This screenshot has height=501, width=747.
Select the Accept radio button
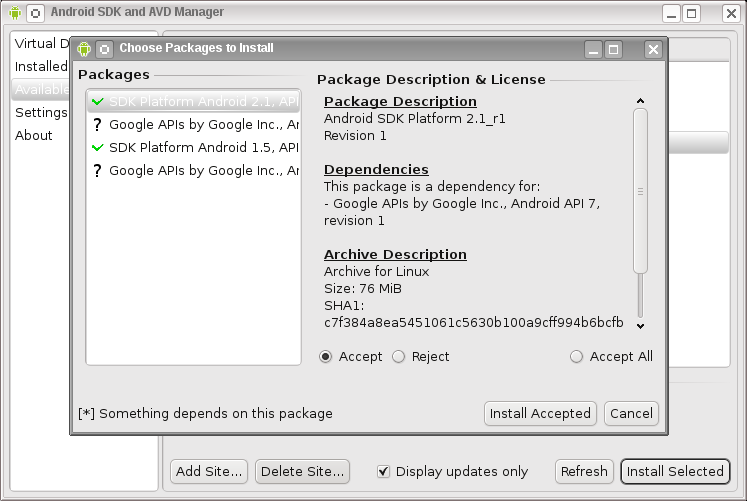(x=326, y=357)
